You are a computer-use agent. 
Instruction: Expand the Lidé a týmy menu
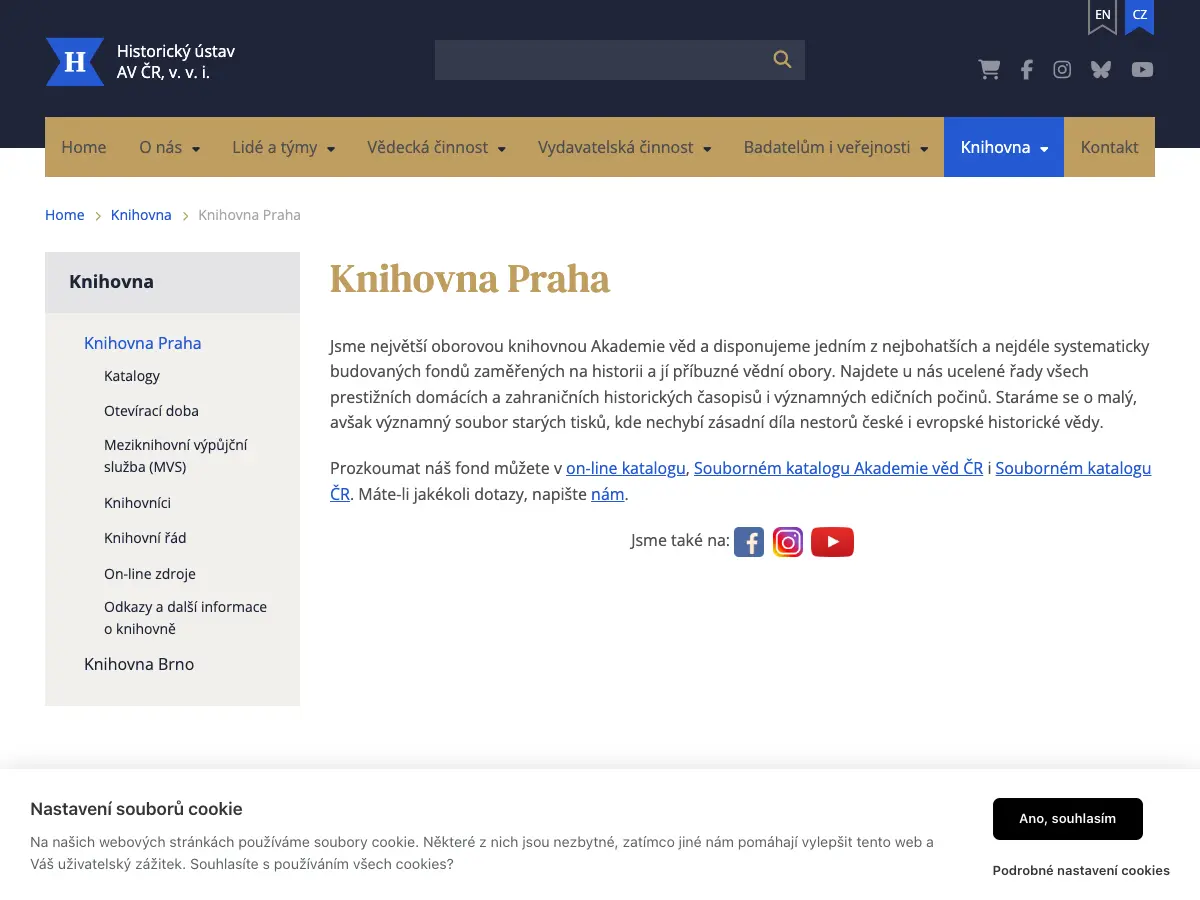(x=283, y=147)
